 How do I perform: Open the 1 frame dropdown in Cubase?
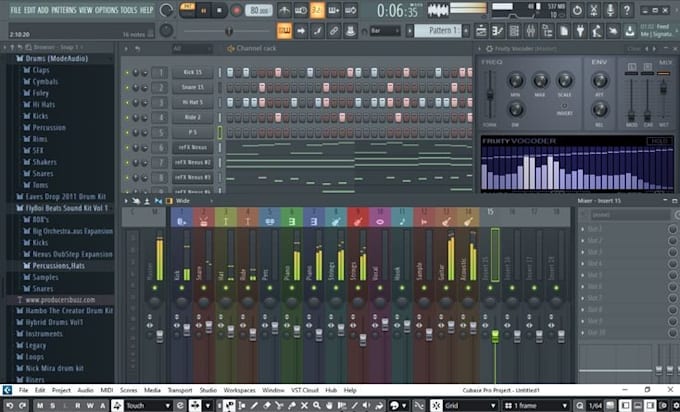[536, 405]
